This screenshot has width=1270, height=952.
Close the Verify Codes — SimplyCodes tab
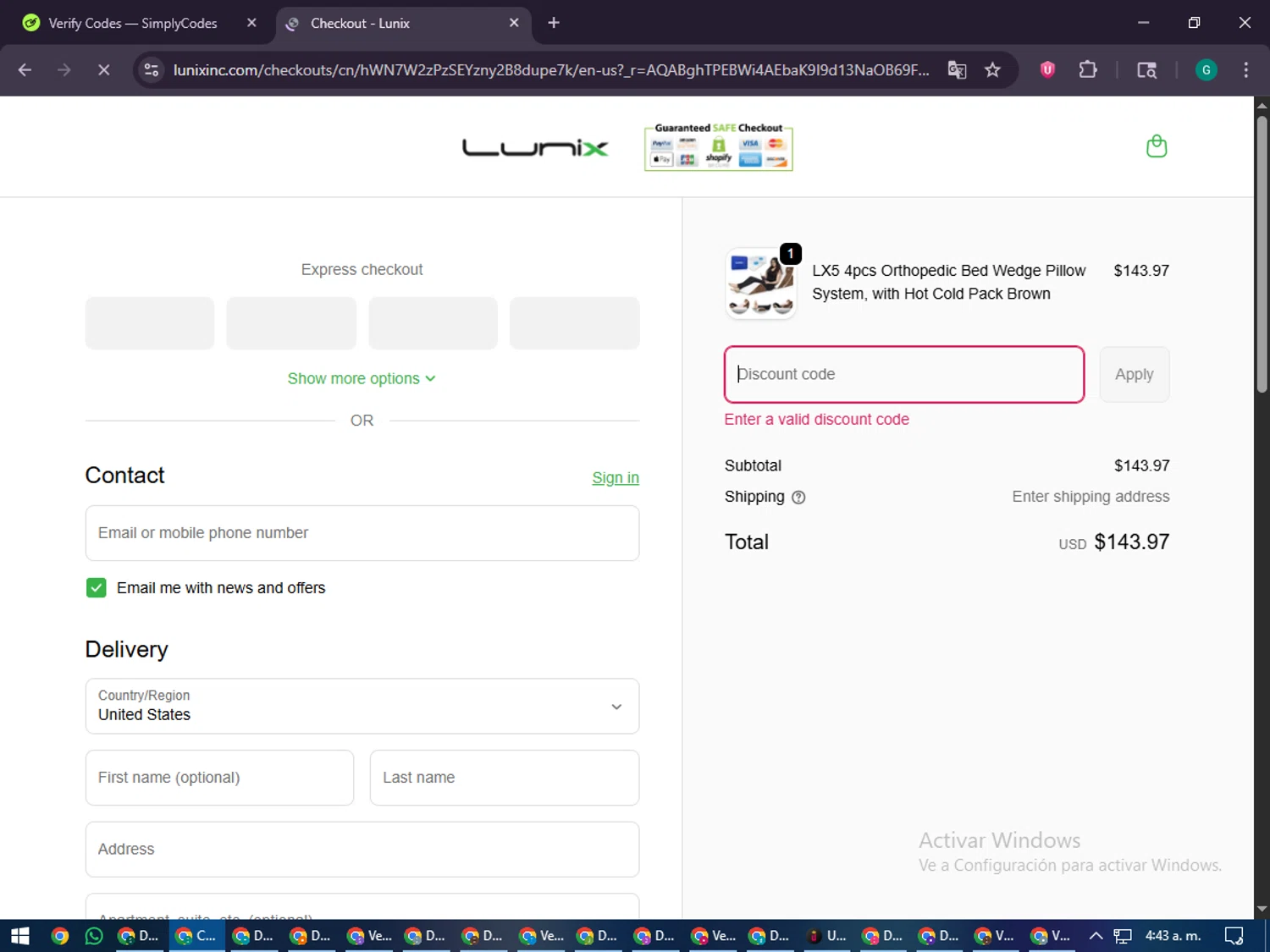click(x=251, y=23)
